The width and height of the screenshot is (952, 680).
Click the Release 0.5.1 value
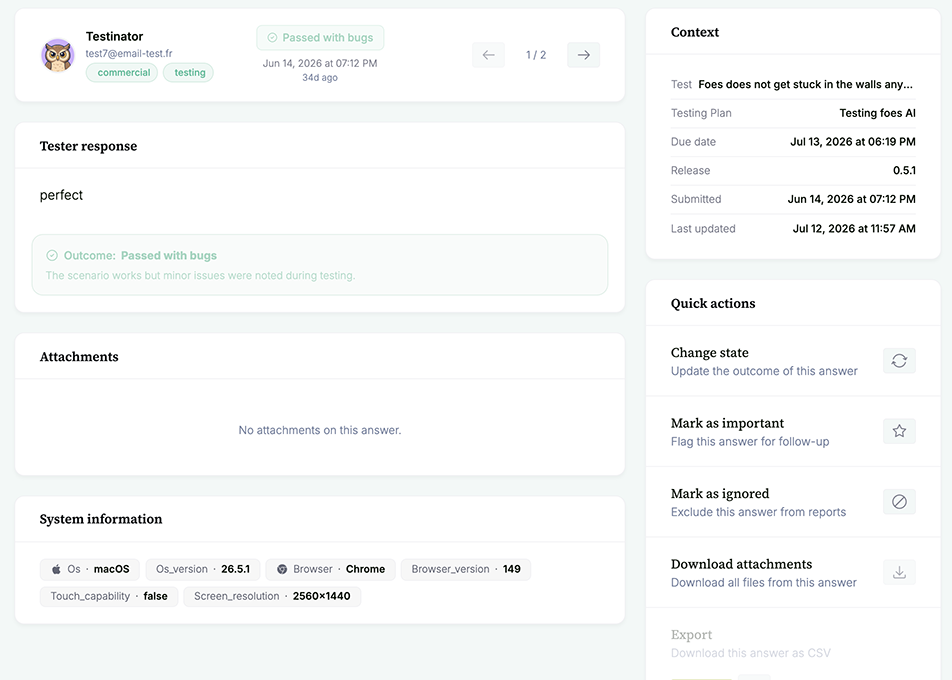904,171
